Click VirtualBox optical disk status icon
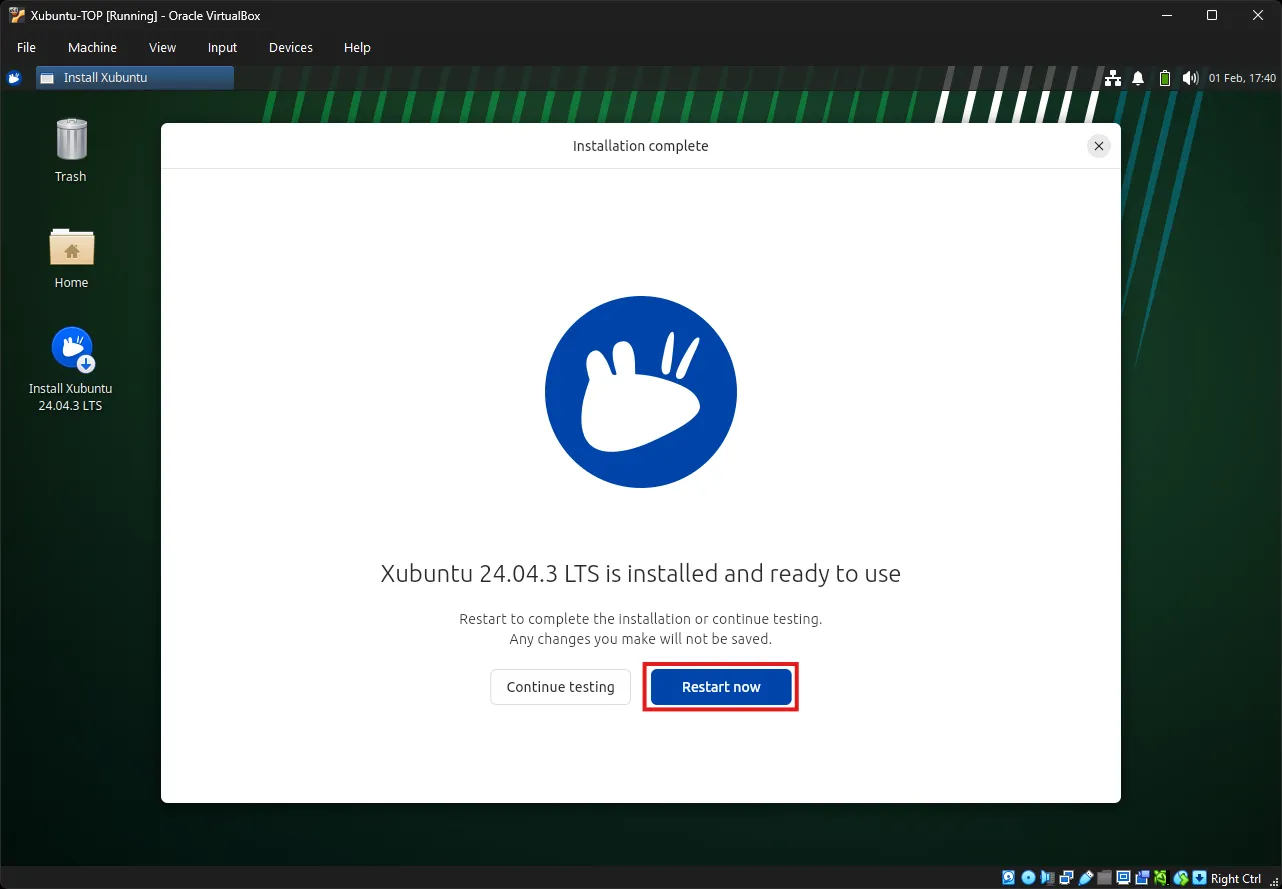The image size is (1282, 889). click(1028, 878)
